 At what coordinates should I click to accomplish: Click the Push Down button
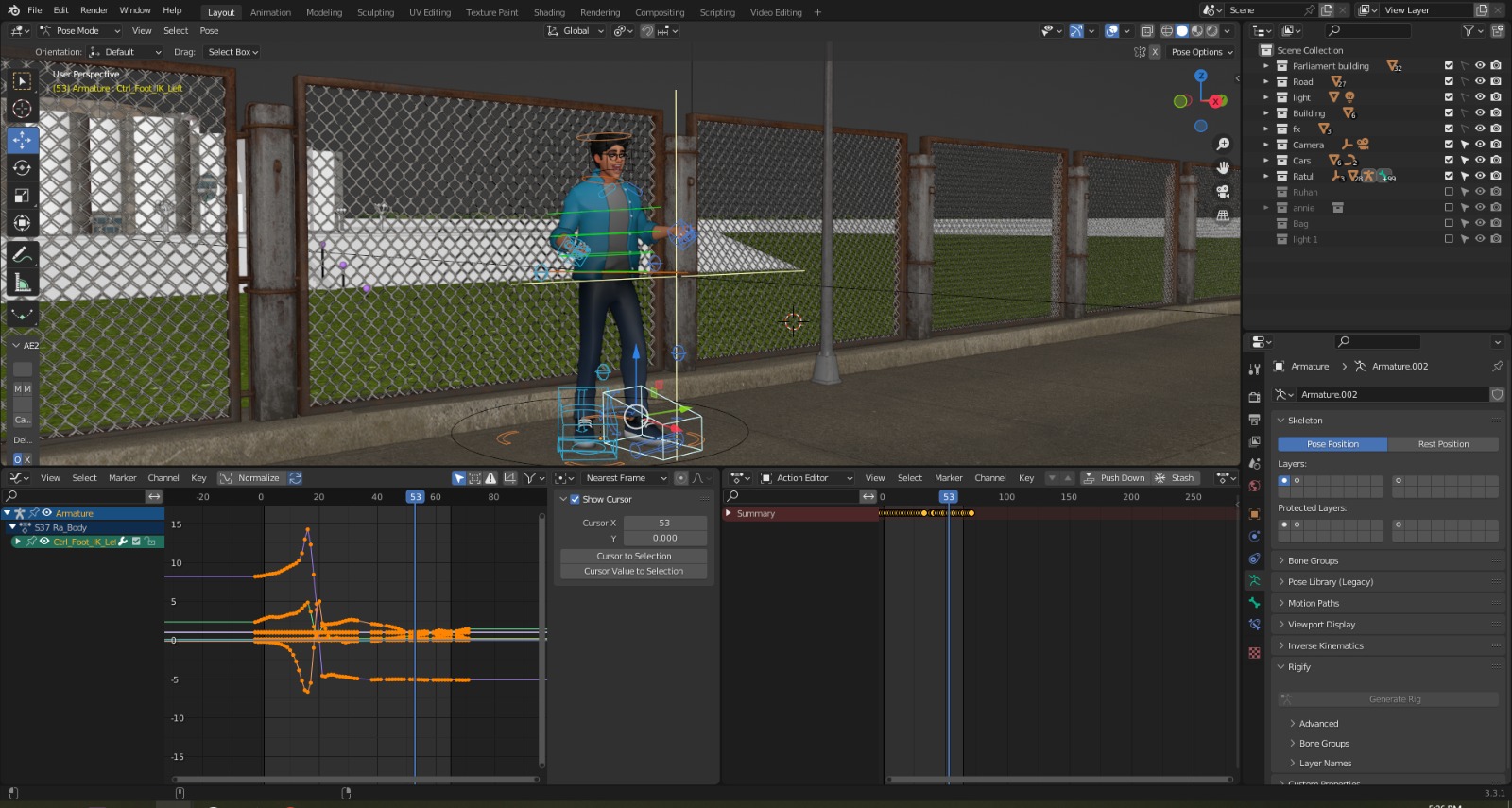(1113, 478)
